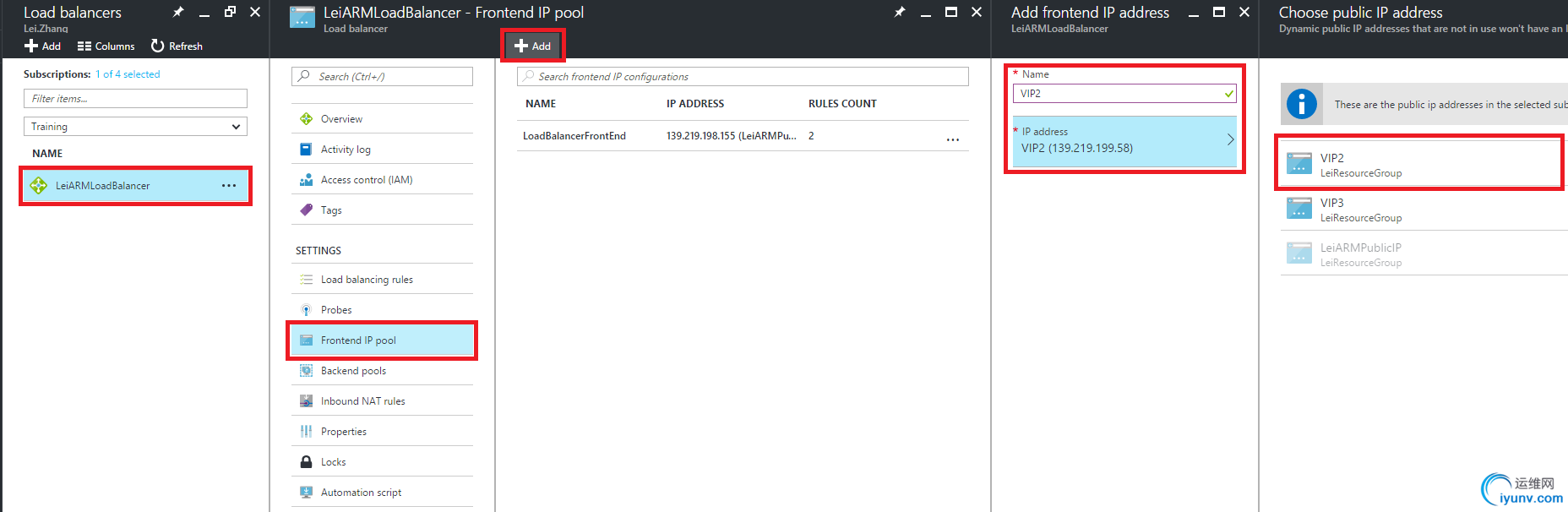Click the Backend pools icon

[306, 371]
